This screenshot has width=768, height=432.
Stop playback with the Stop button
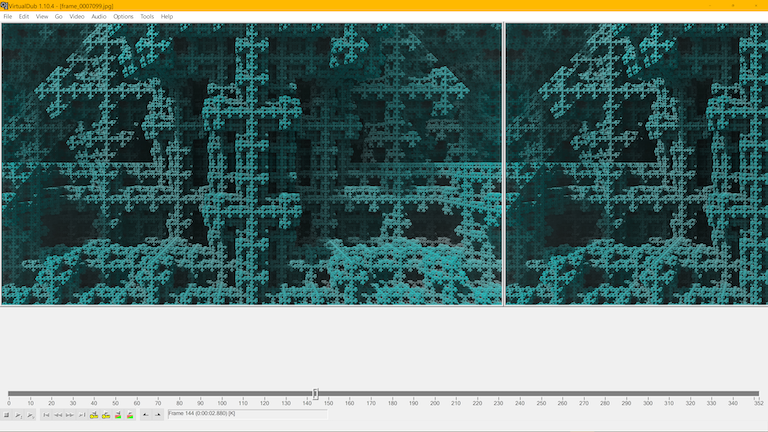tap(7, 415)
